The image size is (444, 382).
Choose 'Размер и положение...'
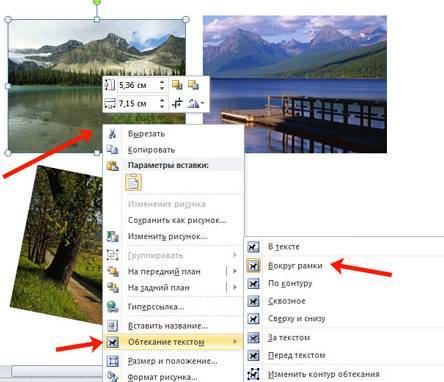click(x=173, y=361)
